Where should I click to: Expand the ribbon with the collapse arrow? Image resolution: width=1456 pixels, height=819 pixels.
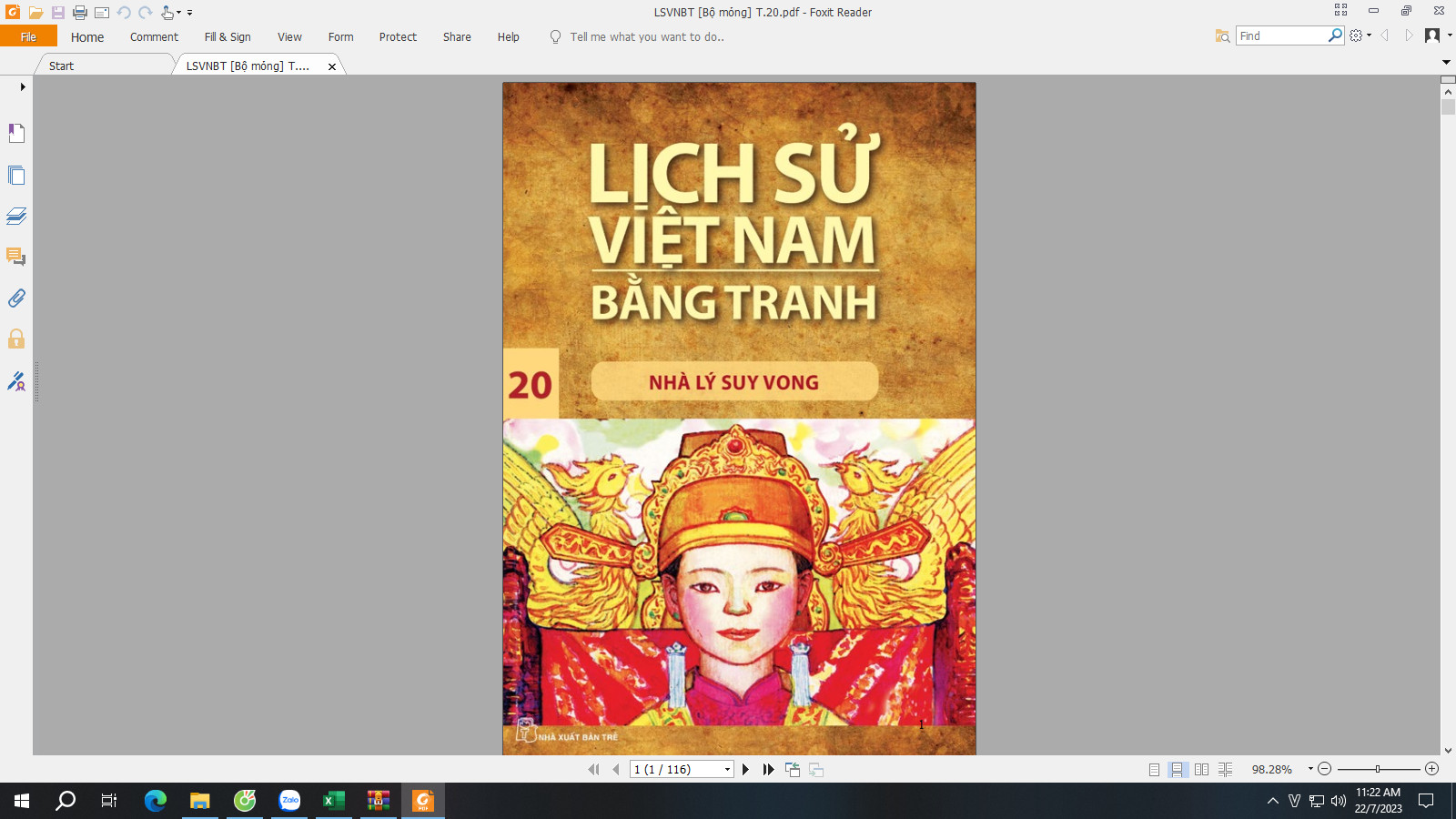[1446, 62]
